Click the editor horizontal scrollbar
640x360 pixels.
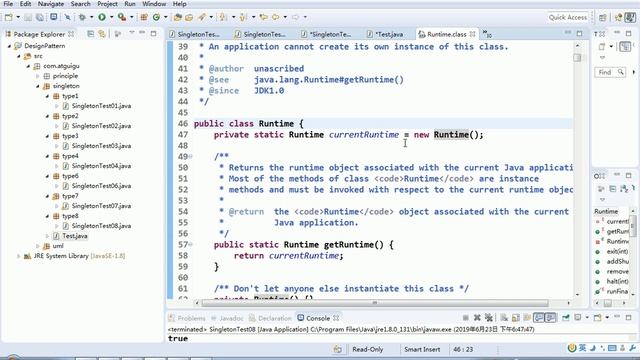click(375, 303)
